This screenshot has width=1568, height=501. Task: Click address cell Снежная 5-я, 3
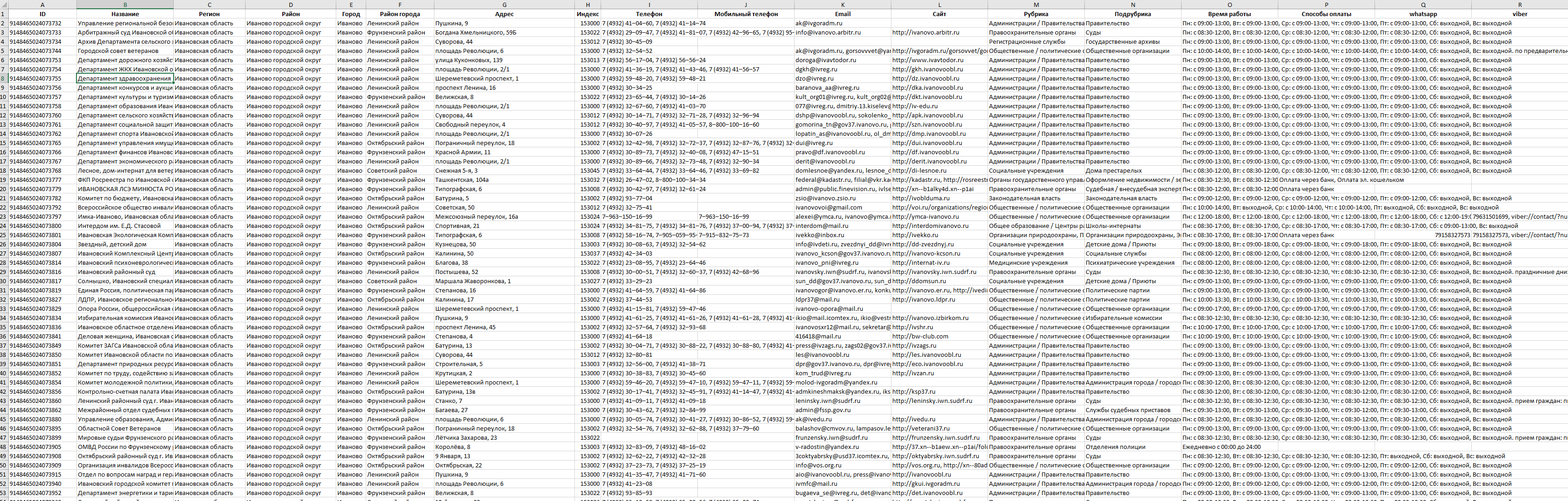tap(504, 170)
